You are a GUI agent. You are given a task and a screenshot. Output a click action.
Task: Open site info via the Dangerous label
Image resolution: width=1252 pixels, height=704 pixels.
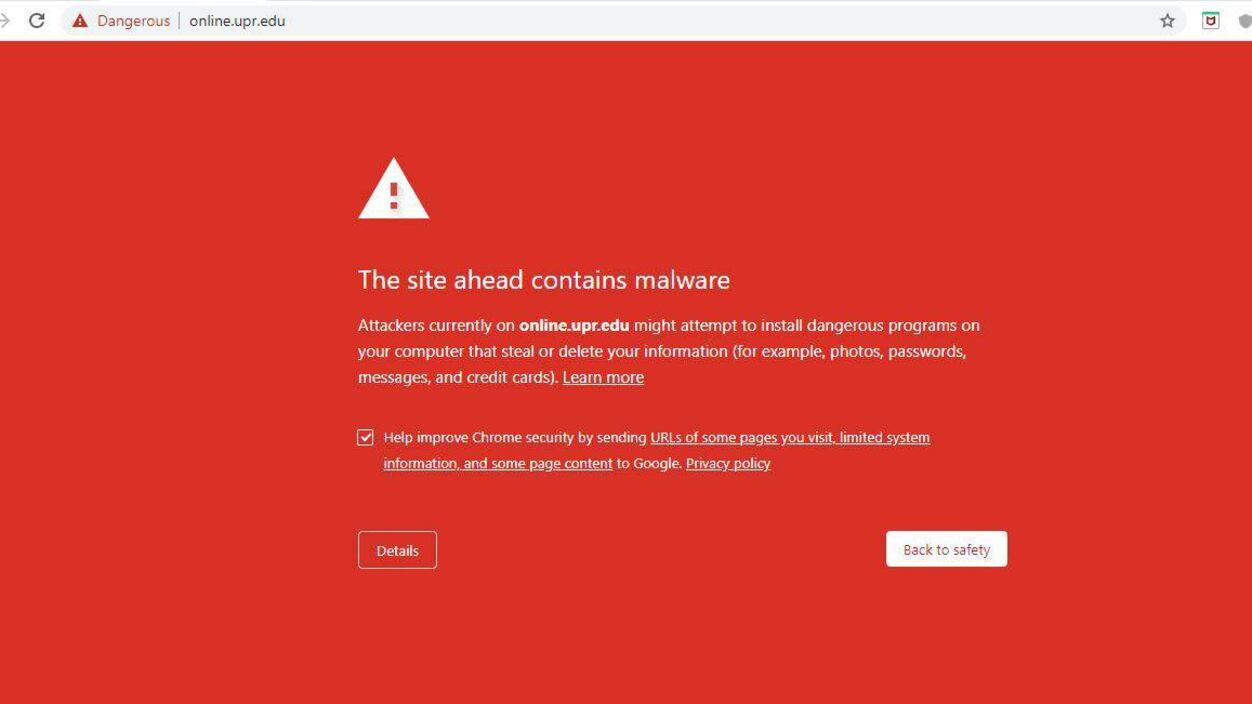133,21
